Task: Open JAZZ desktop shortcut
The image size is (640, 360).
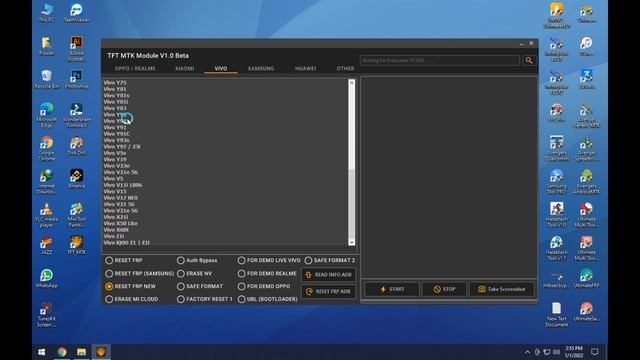Action: point(47,245)
